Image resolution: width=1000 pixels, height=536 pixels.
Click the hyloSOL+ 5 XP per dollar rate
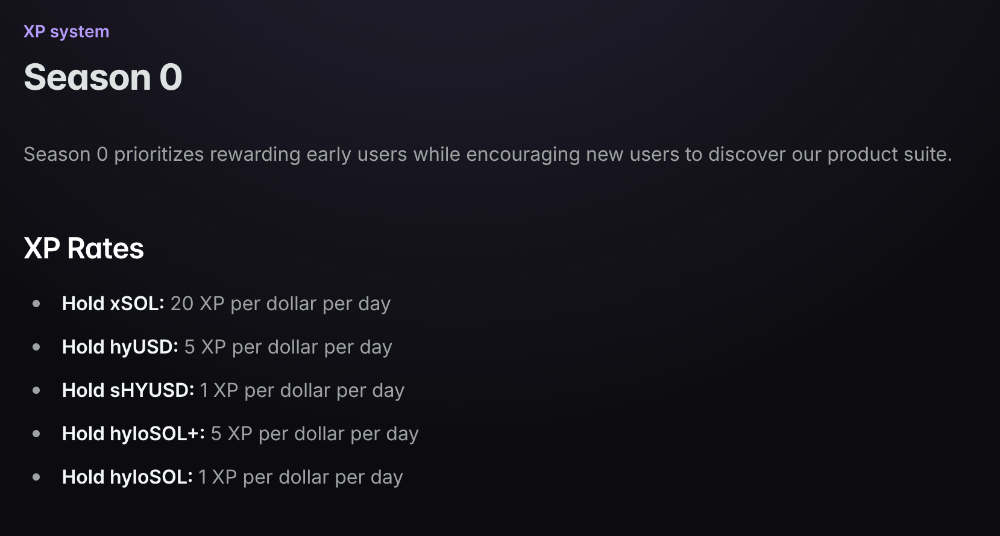[x=314, y=434]
